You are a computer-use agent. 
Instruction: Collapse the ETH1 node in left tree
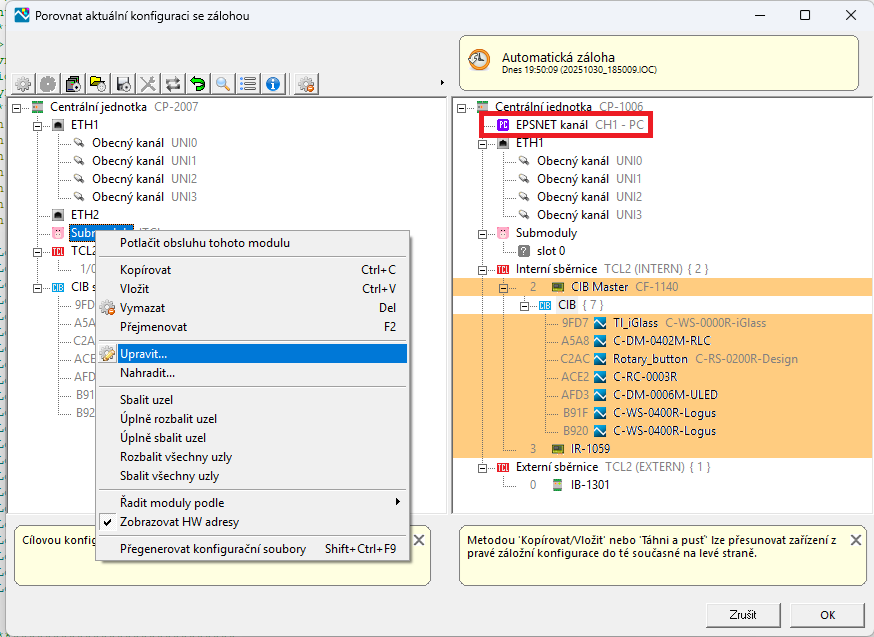pyautogui.click(x=38, y=125)
